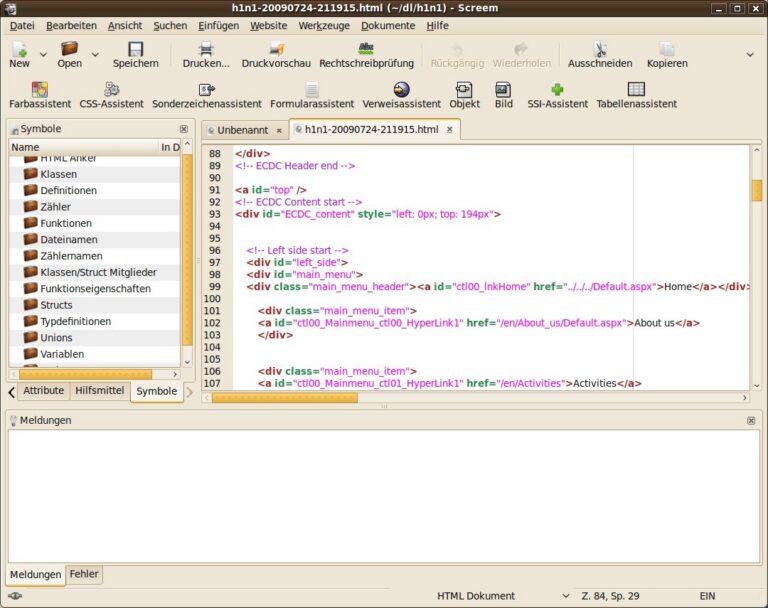Open the Farbassistent color wizard
The height and width of the screenshot is (608, 768).
point(40,96)
